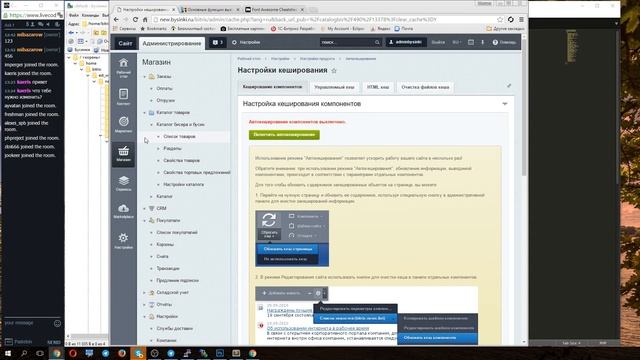Expand the Отчеты tree node

point(144,305)
